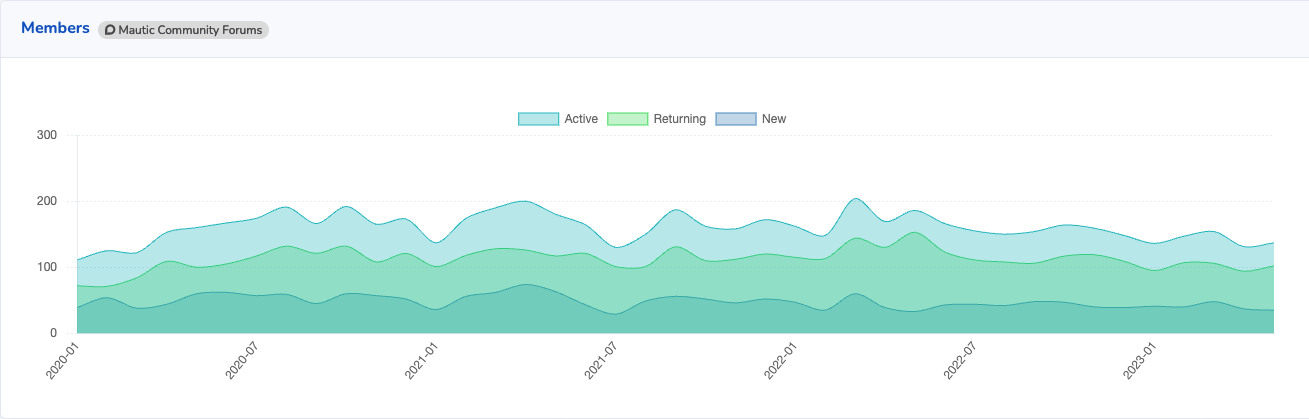Click the Discourse icon in the forums badge
This screenshot has height=419, width=1309.
(x=110, y=30)
